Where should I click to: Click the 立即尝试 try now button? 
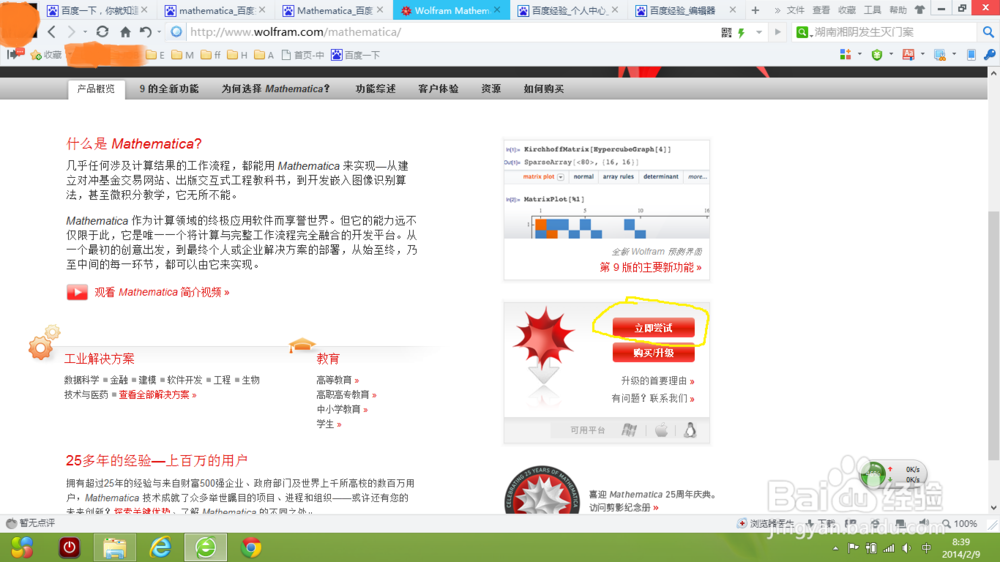point(653,328)
